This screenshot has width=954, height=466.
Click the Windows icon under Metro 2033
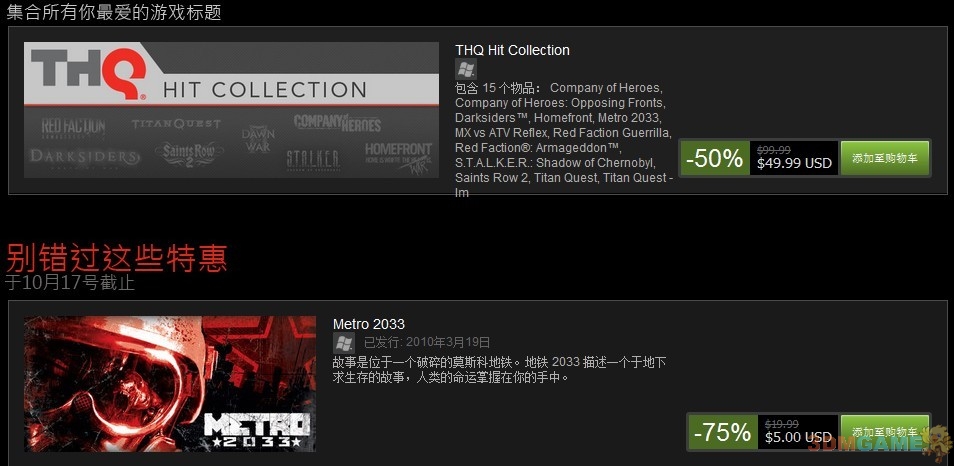[343, 343]
